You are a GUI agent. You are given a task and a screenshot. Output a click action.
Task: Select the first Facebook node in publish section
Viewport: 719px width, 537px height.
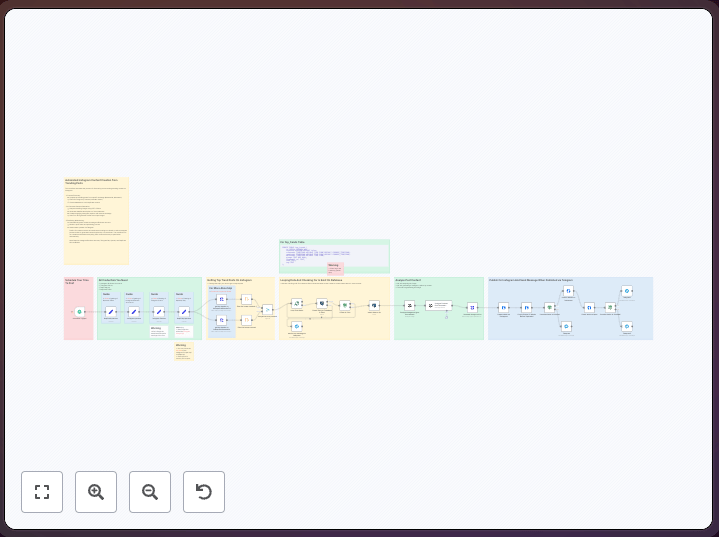(x=503, y=308)
